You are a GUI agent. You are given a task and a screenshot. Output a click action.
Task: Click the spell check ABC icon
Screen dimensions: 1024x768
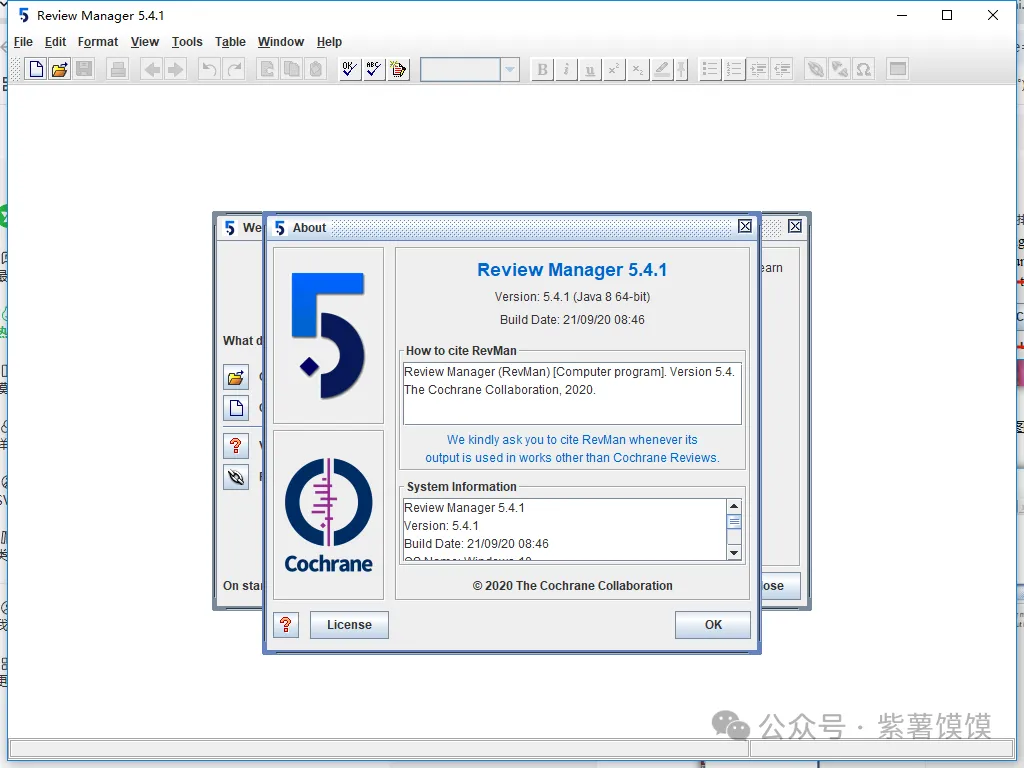pos(374,69)
